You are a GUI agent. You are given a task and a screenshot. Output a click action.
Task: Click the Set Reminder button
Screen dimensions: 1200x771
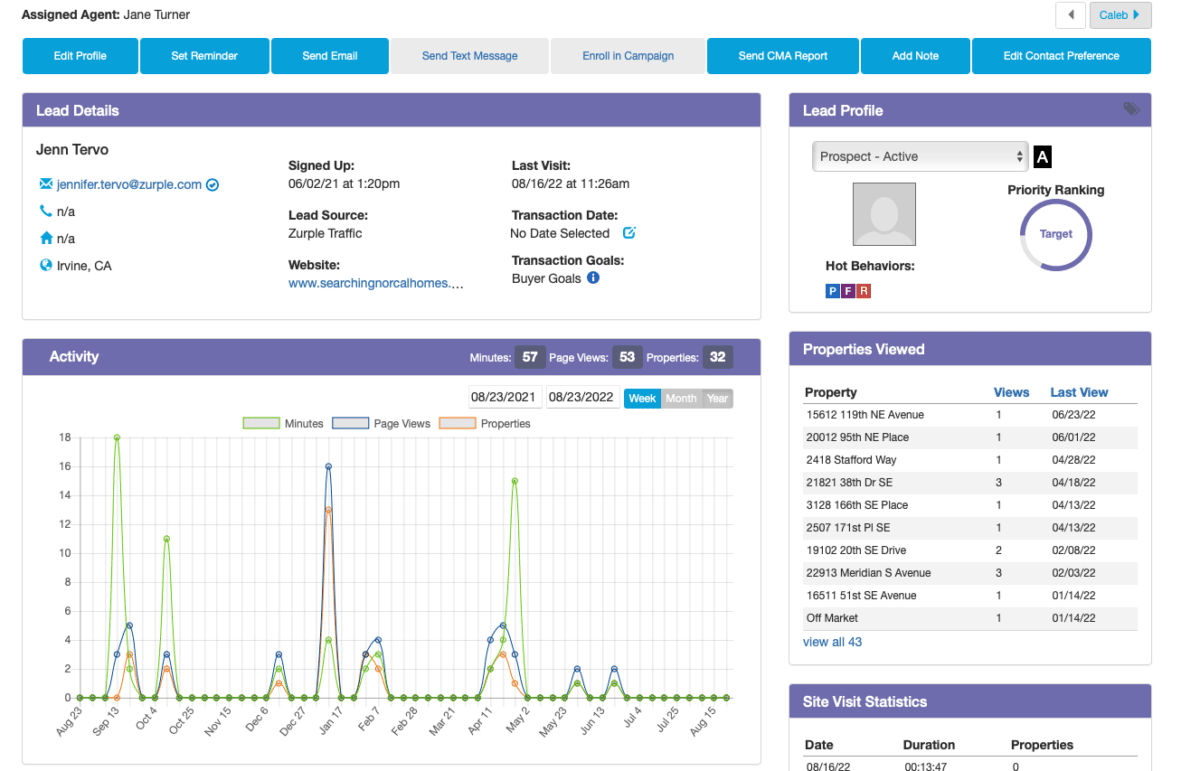click(204, 56)
